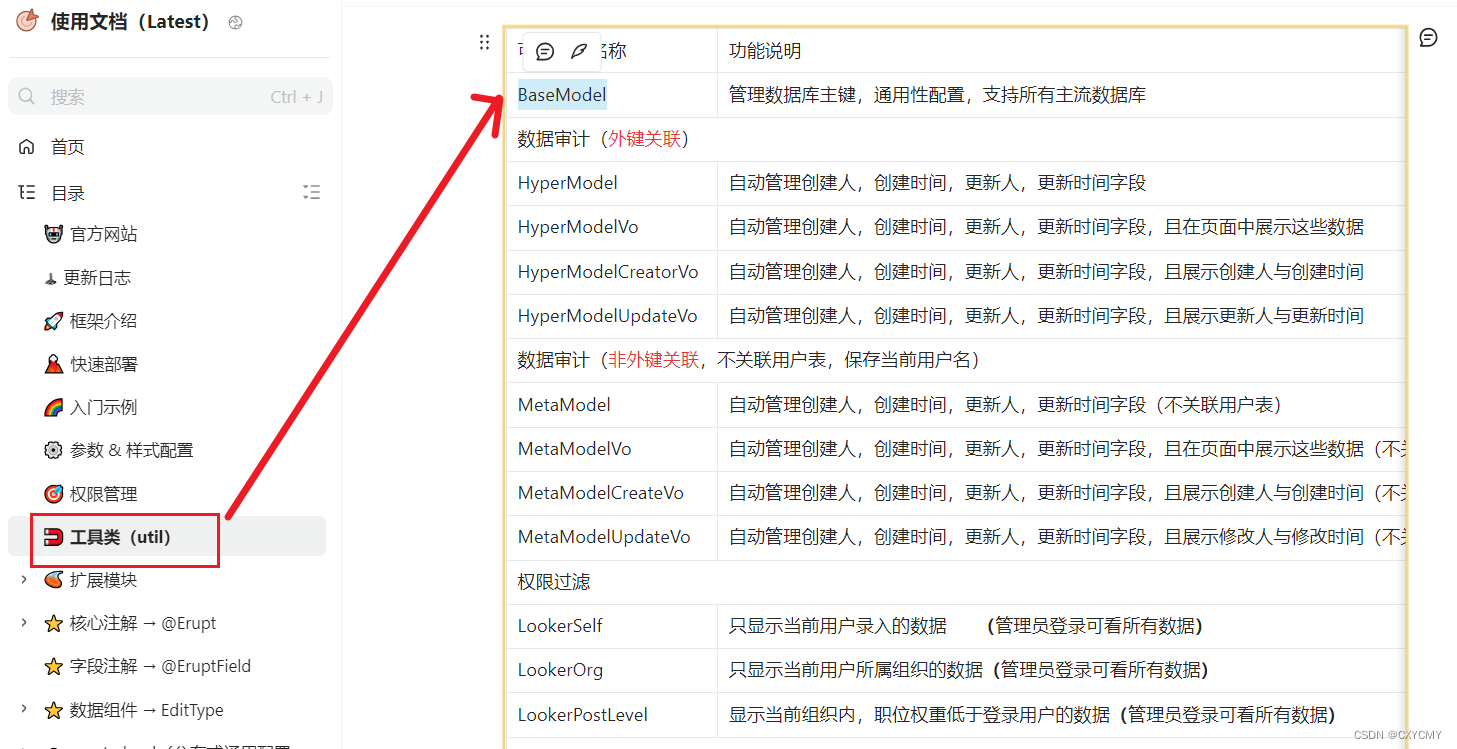This screenshot has width=1457, height=749.
Task: Click the globe icon next to 使用文档 title
Action: coord(235,20)
